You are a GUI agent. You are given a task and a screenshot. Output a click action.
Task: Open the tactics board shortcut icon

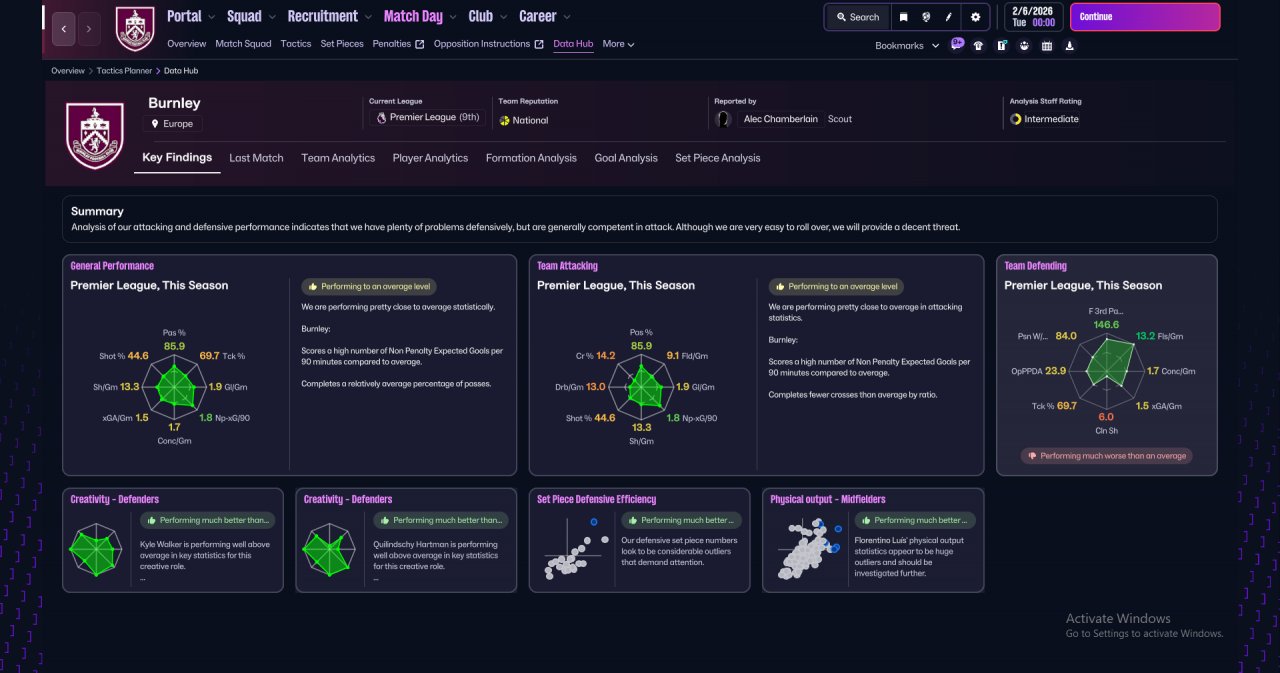click(1001, 45)
